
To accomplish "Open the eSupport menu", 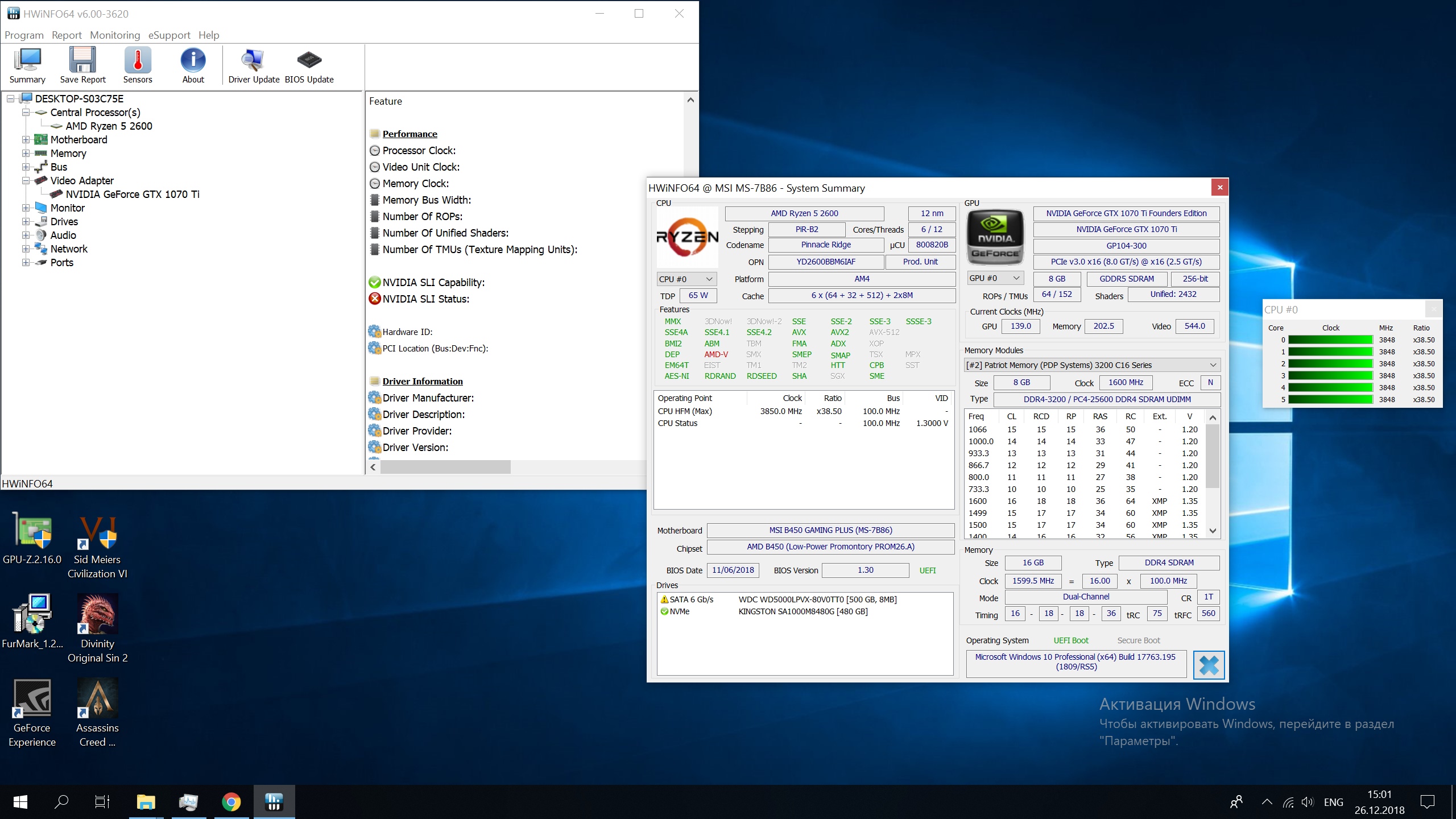I will coord(169,35).
